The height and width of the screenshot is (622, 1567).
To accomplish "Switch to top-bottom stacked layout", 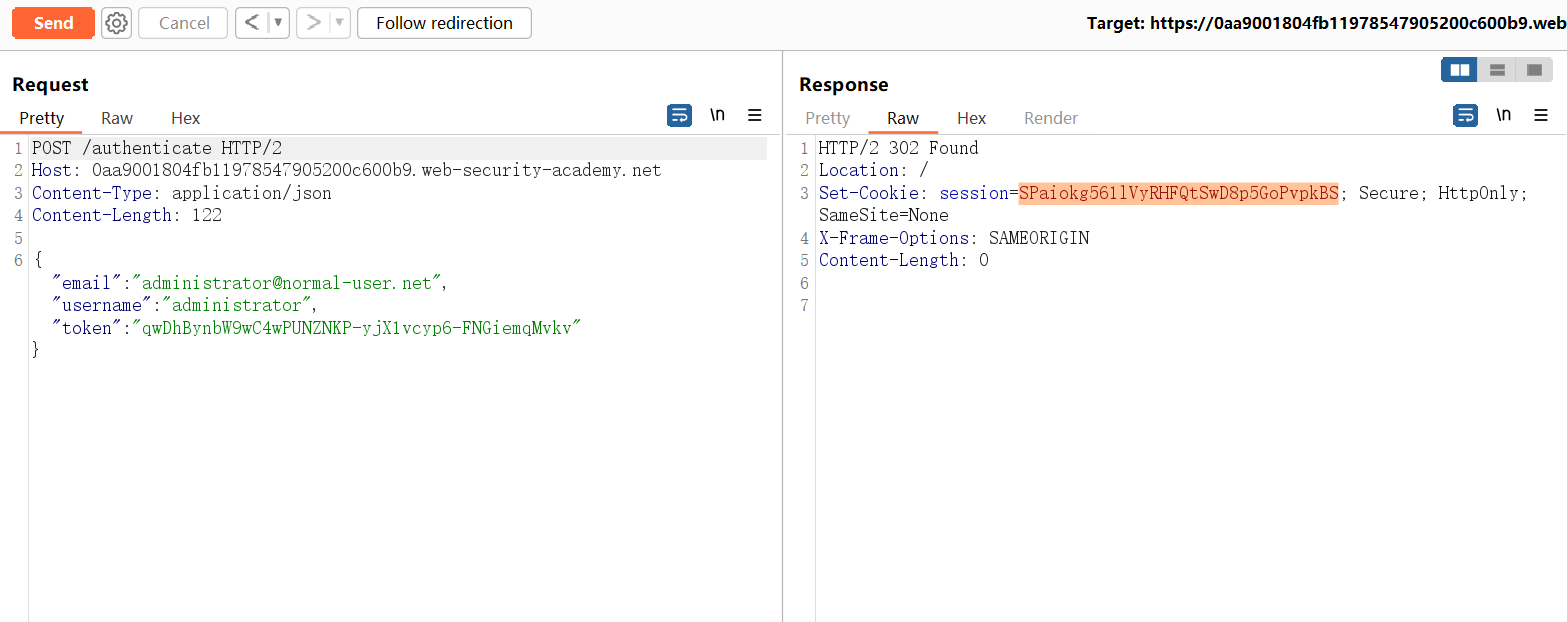I will pyautogui.click(x=1497, y=70).
